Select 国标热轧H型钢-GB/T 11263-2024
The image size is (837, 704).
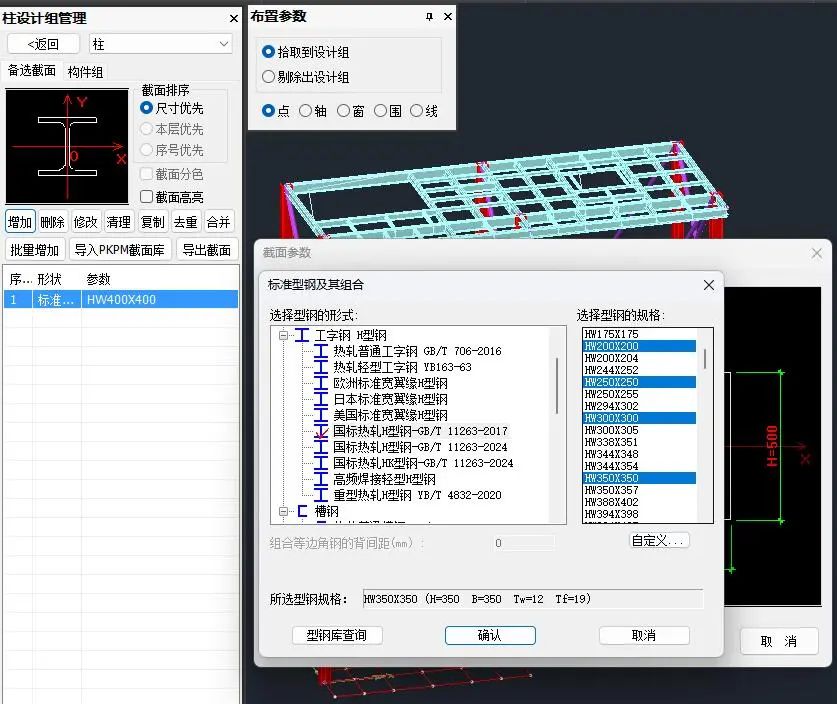coord(420,447)
